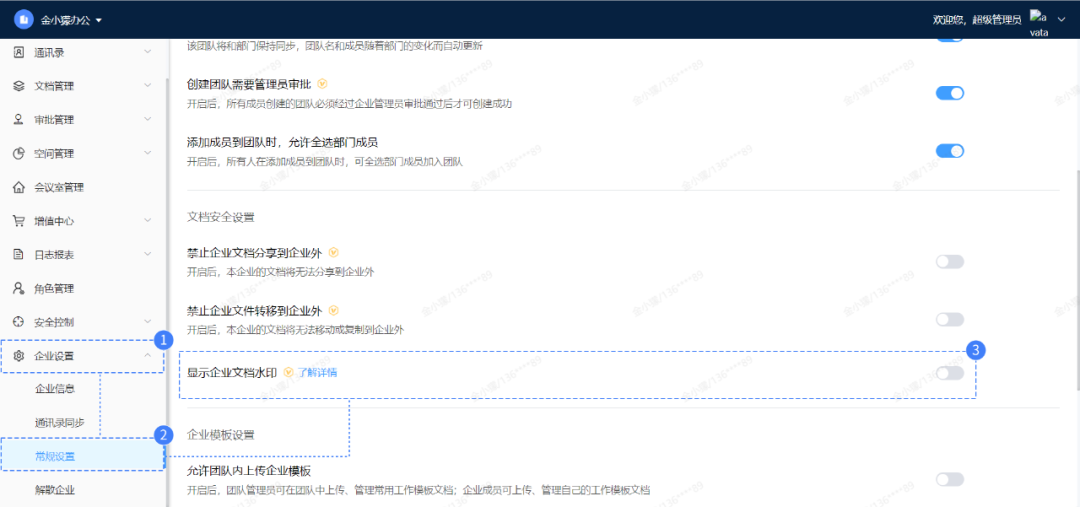Click the 文档安全设置 section heading
1080x507 pixels.
pyautogui.click(x=220, y=218)
